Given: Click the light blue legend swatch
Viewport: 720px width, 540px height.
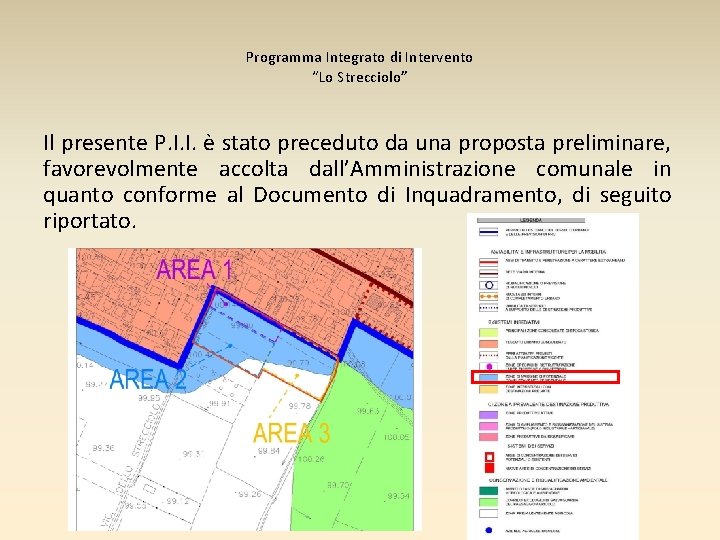Looking at the screenshot, I should point(489,377).
